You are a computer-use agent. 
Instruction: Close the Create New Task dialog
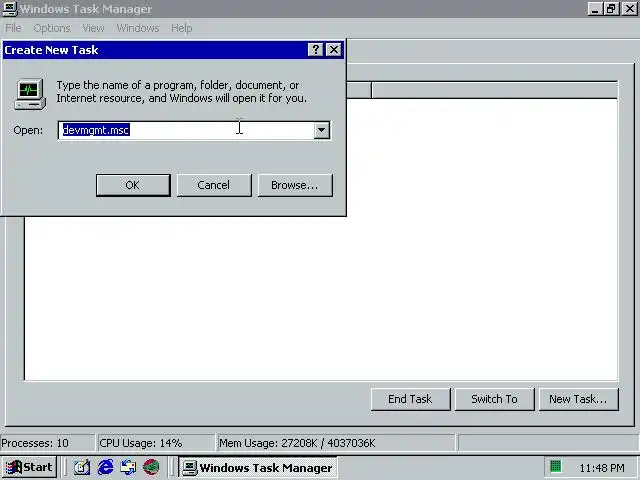click(x=334, y=50)
